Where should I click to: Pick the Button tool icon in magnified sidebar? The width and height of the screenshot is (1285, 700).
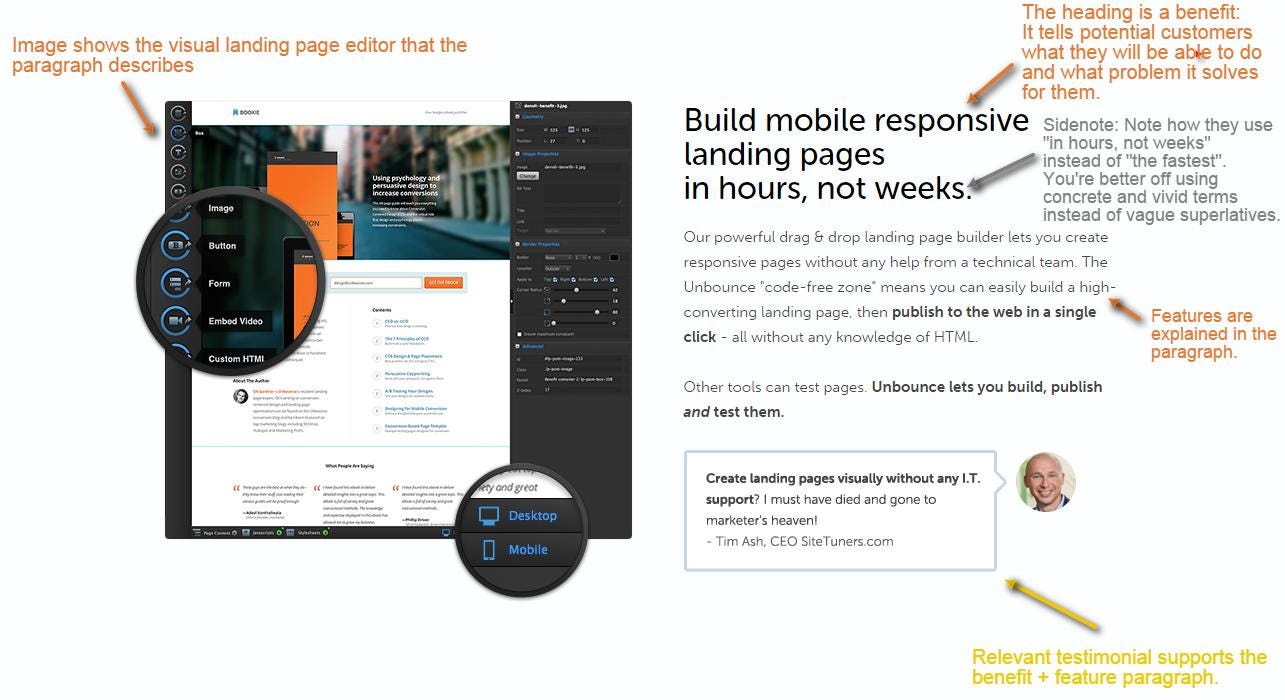click(178, 245)
